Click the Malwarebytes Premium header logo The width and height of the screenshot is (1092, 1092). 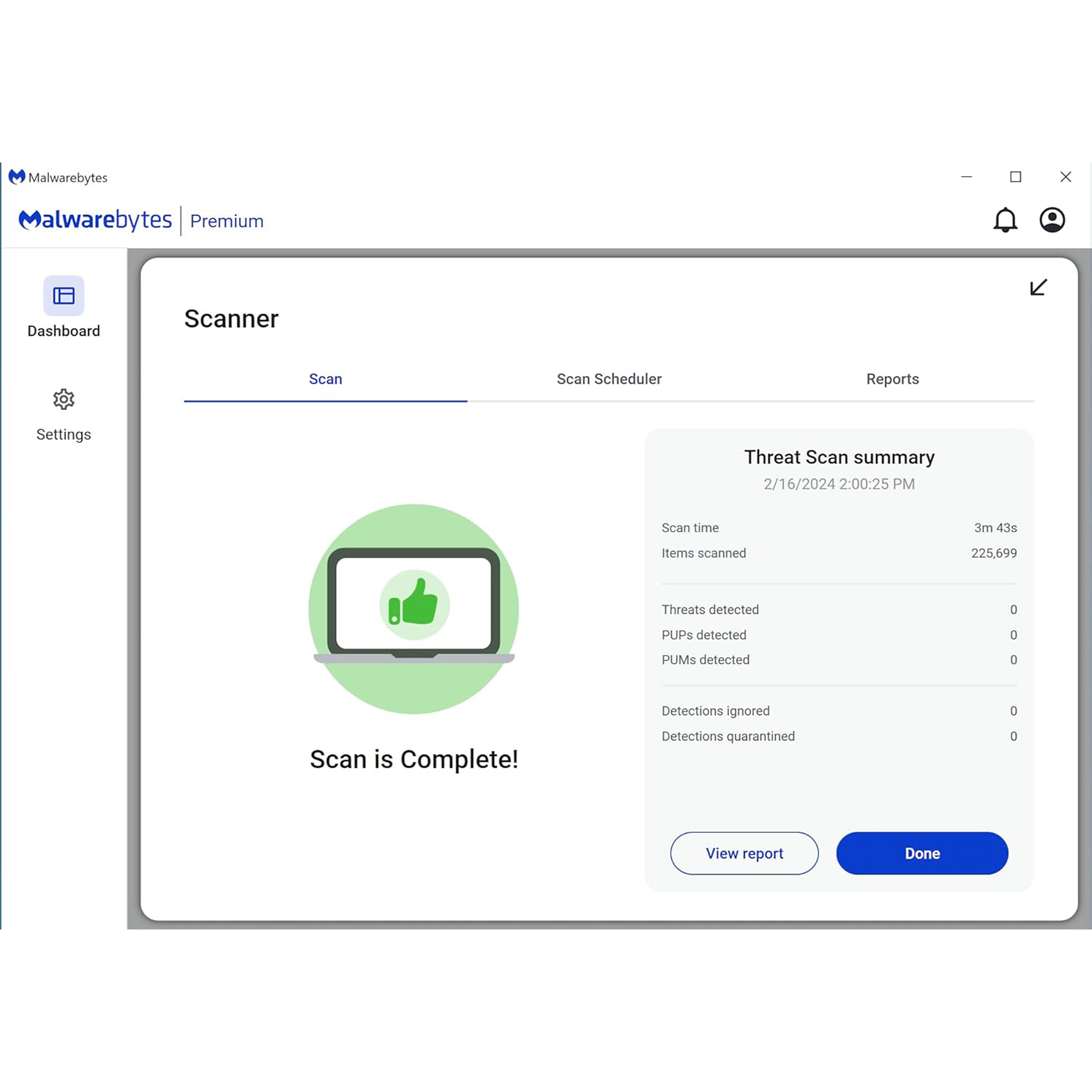pyautogui.click(x=94, y=220)
